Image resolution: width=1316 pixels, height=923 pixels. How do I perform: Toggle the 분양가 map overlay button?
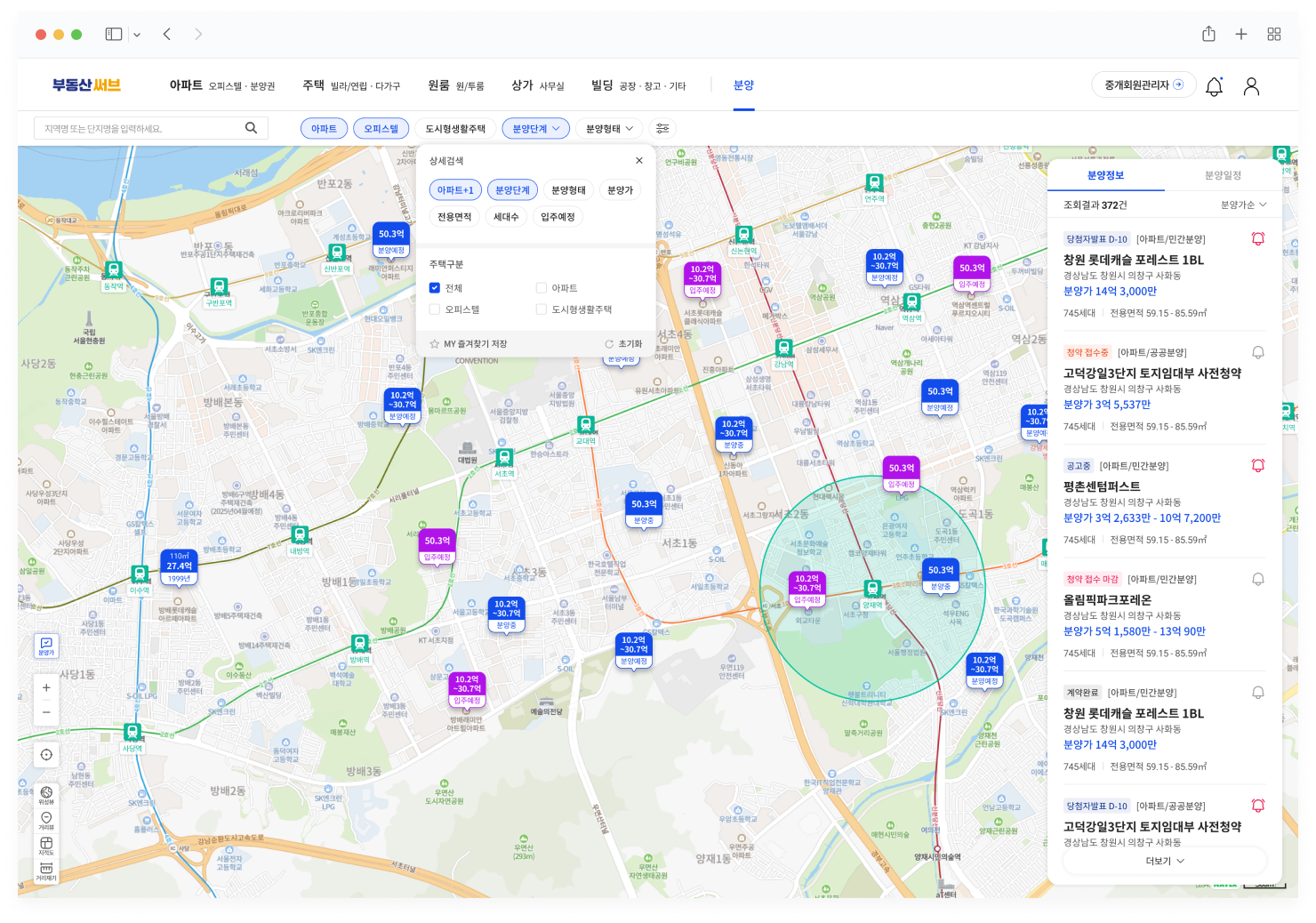pyautogui.click(x=46, y=646)
